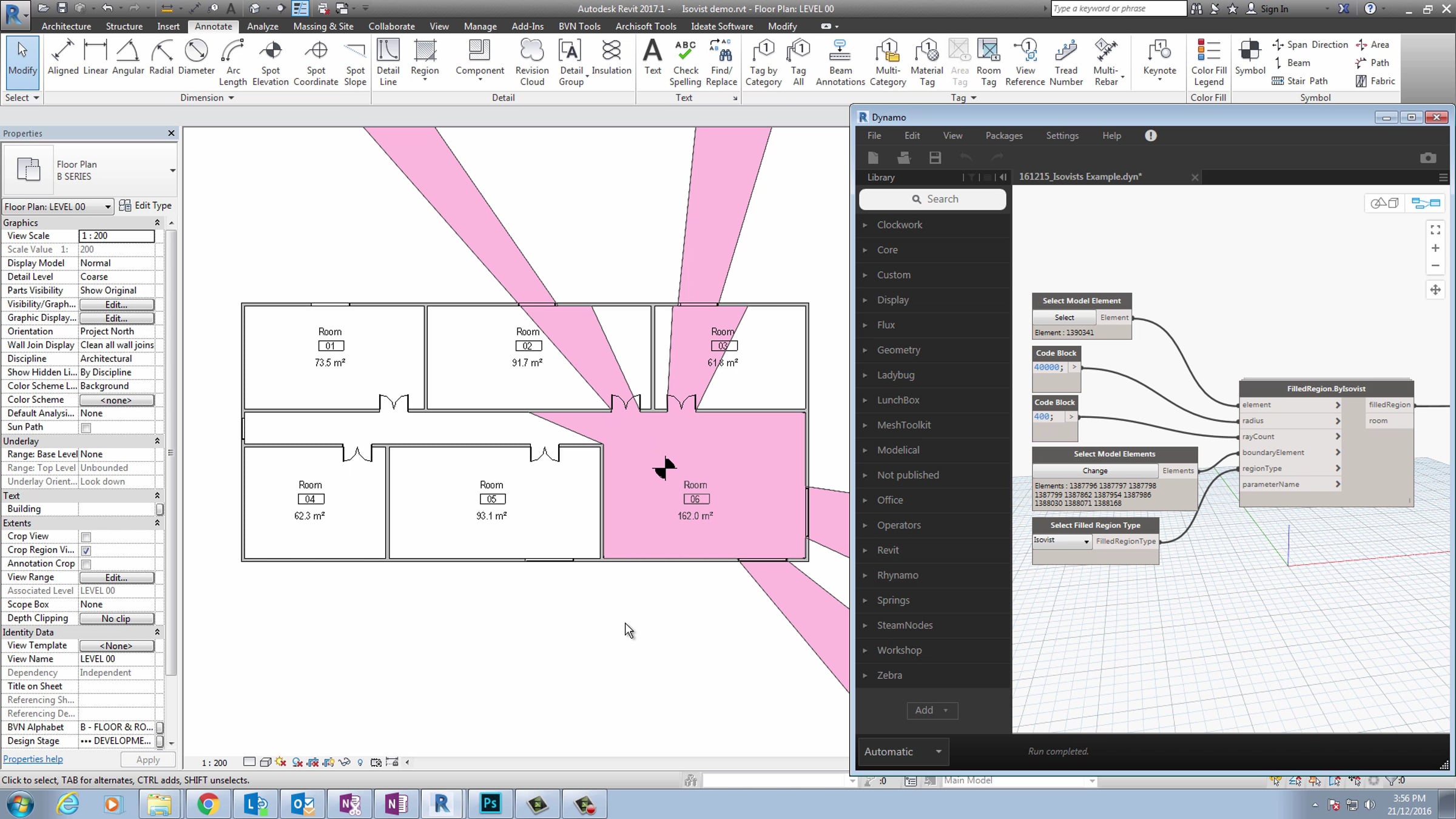This screenshot has height=819, width=1456.
Task: Toggle the Sun Path checkbox
Action: pyautogui.click(x=86, y=428)
